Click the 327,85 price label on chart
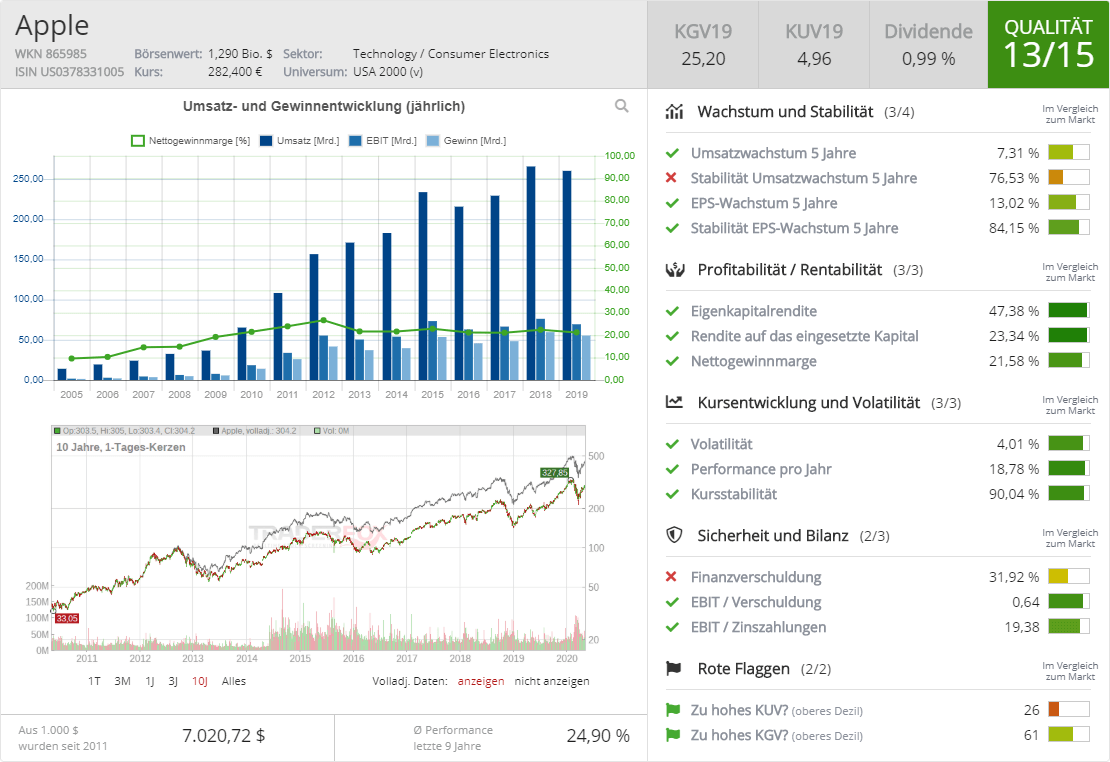Screen dimensions: 1110x762 click(554, 472)
